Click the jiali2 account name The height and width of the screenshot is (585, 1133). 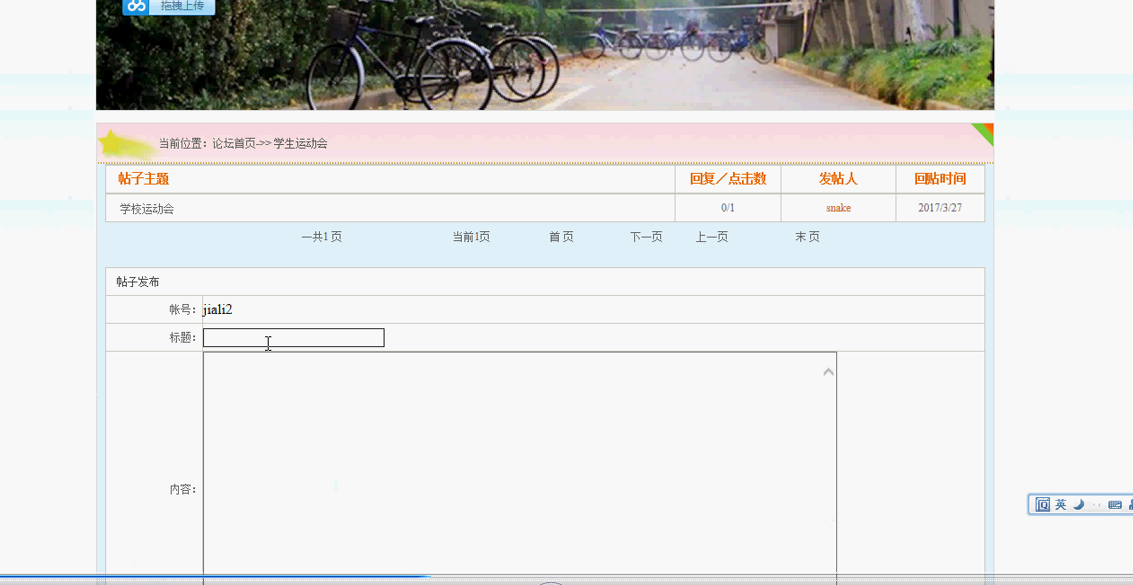(217, 310)
